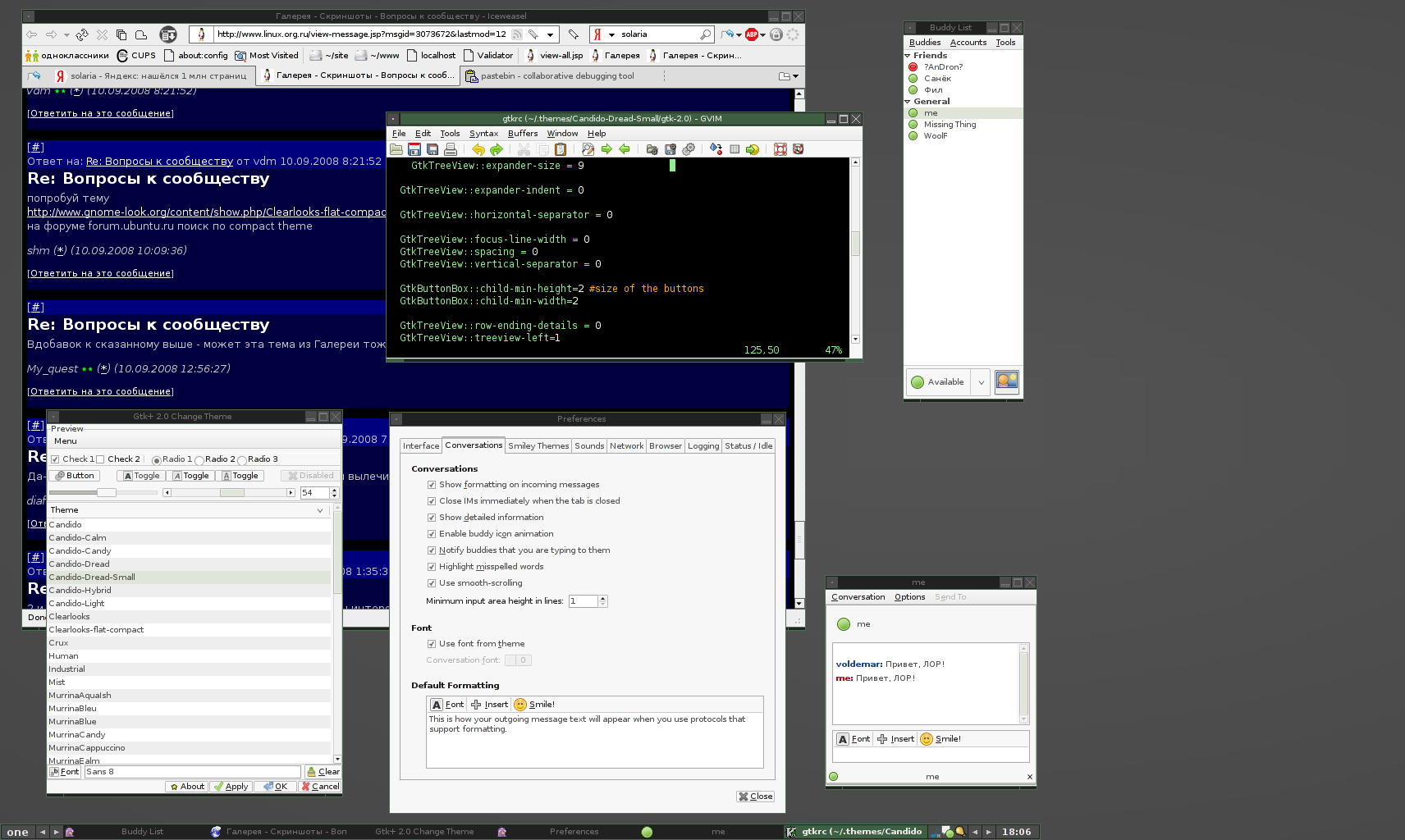1405x840 pixels.
Task: Collapse the Friends group in Buddy List
Action: pos(908,56)
